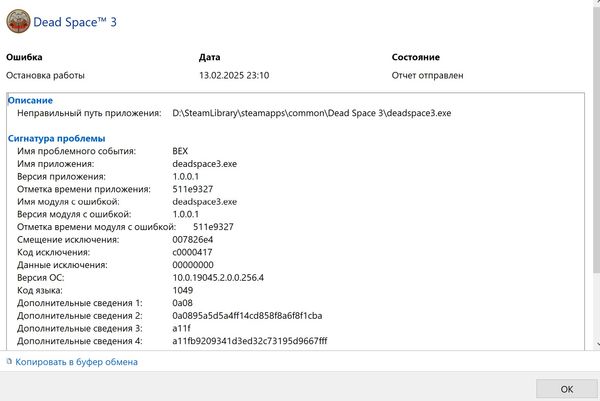Click exception code value c0000417
The width and height of the screenshot is (600, 401).
click(x=192, y=252)
